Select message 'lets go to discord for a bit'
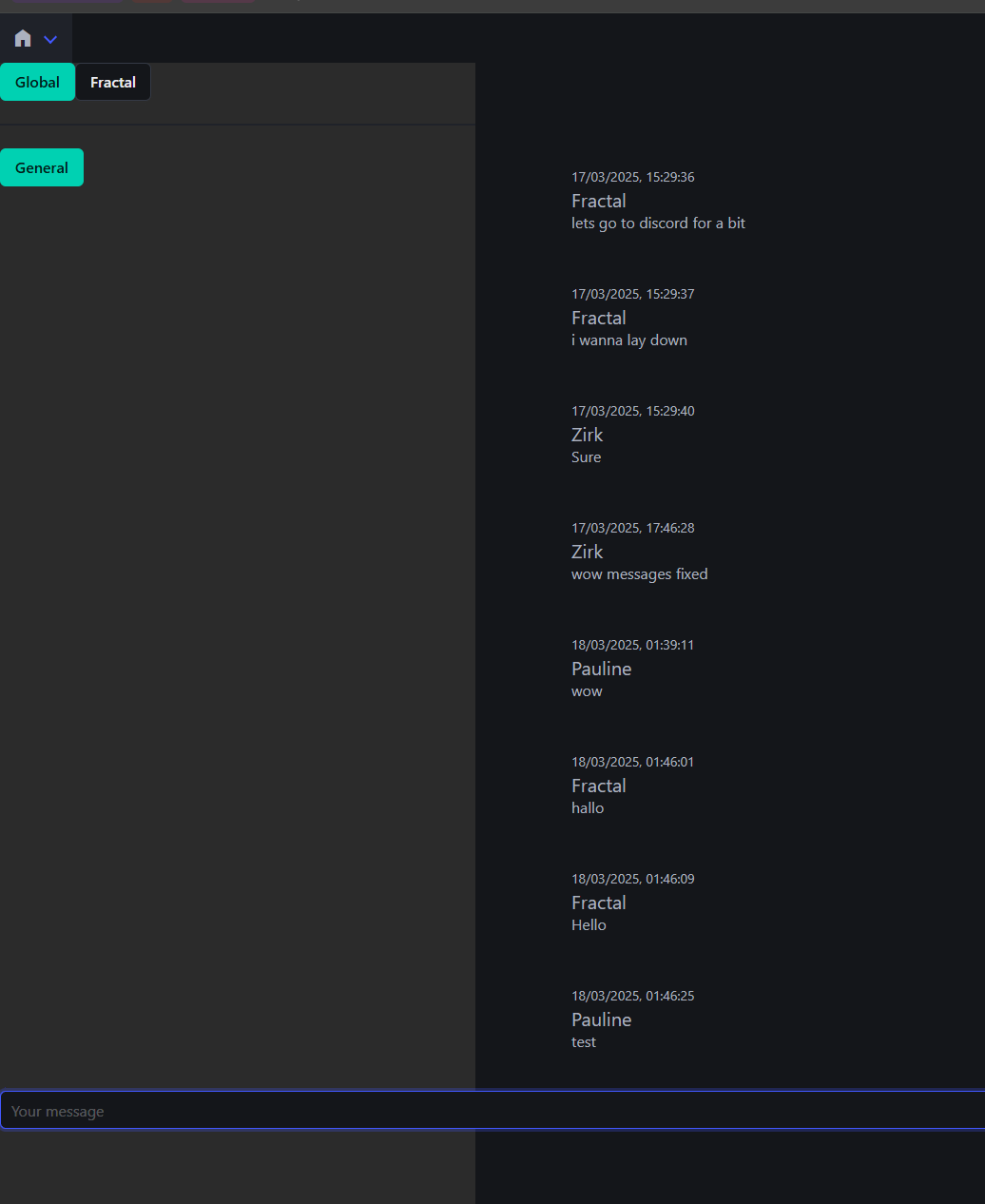Screen dimensions: 985x1204 pyautogui.click(x=658, y=223)
